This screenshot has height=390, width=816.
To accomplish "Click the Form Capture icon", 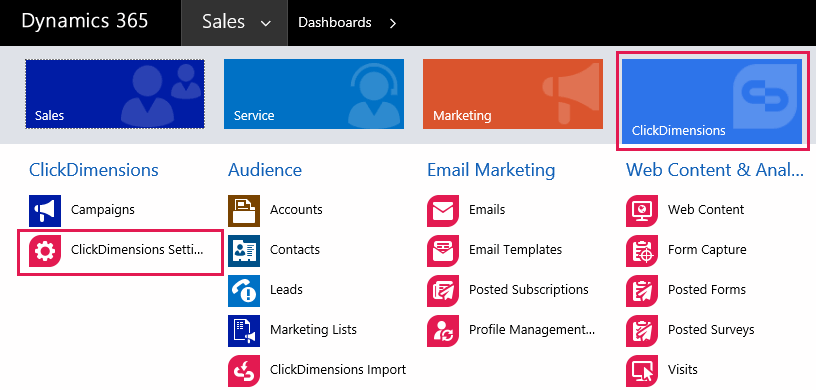I will pos(642,250).
